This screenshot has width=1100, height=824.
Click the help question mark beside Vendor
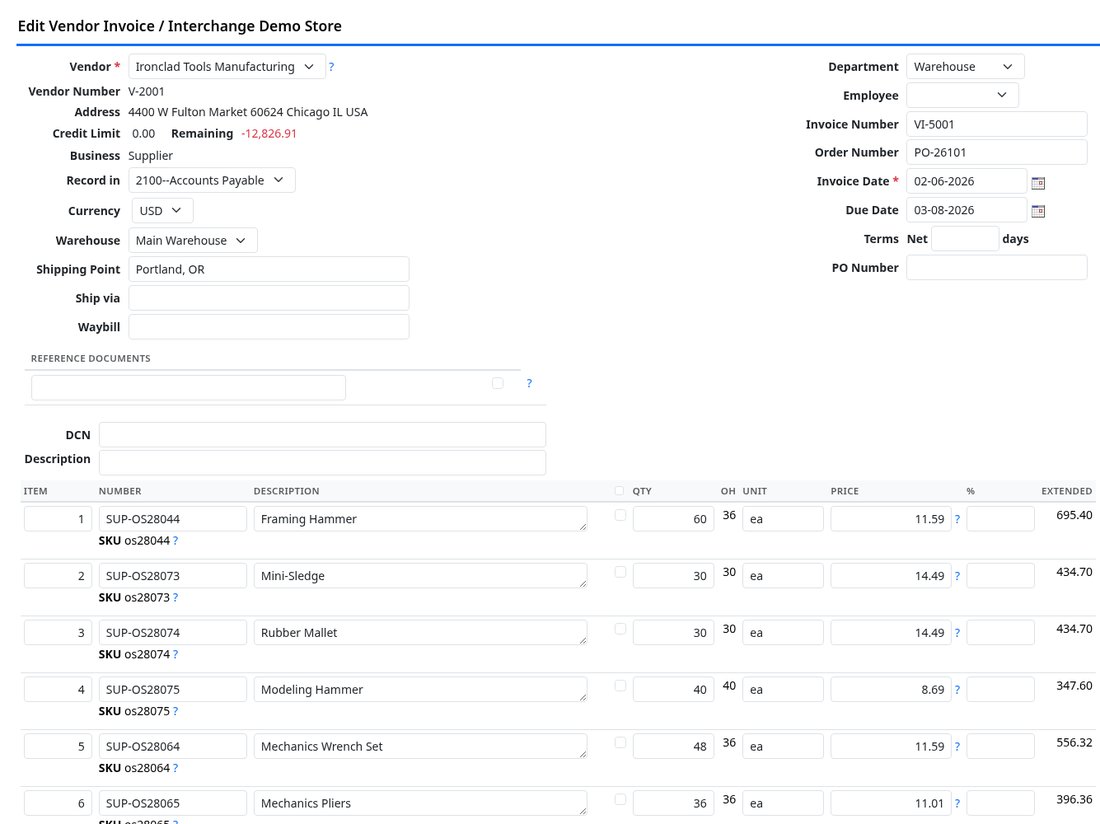pyautogui.click(x=331, y=67)
